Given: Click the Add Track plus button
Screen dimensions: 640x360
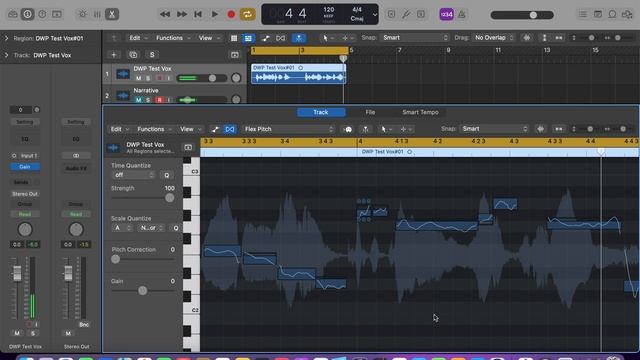Looking at the screenshot, I should click(114, 55).
